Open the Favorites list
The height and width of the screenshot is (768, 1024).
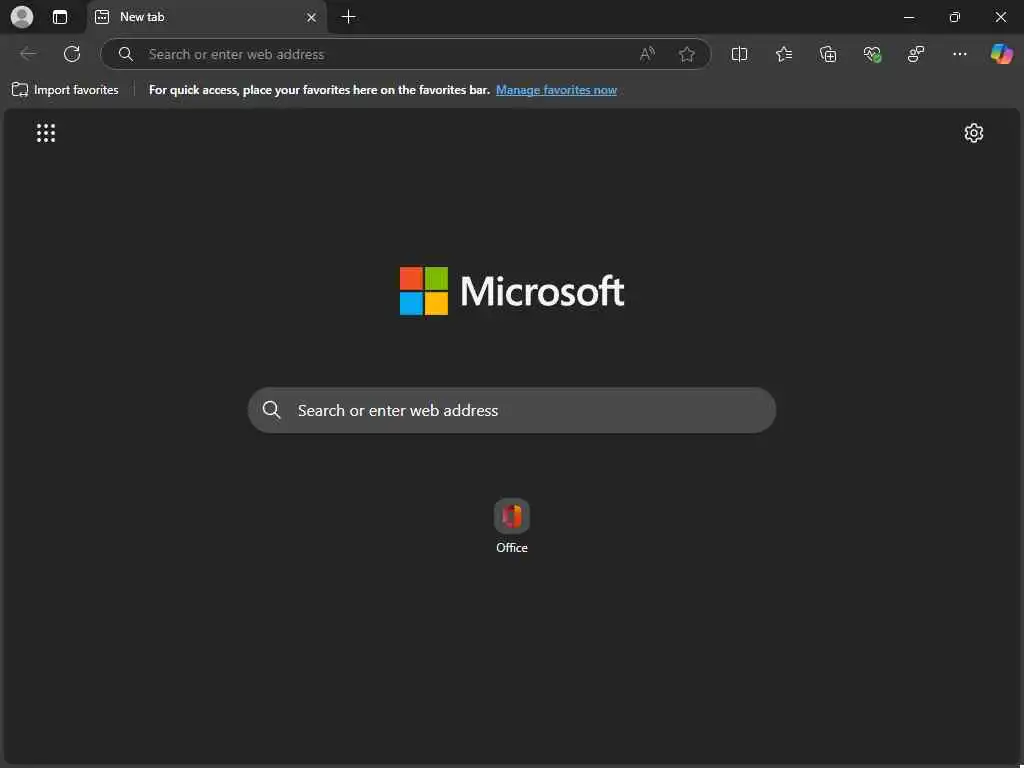pos(784,54)
